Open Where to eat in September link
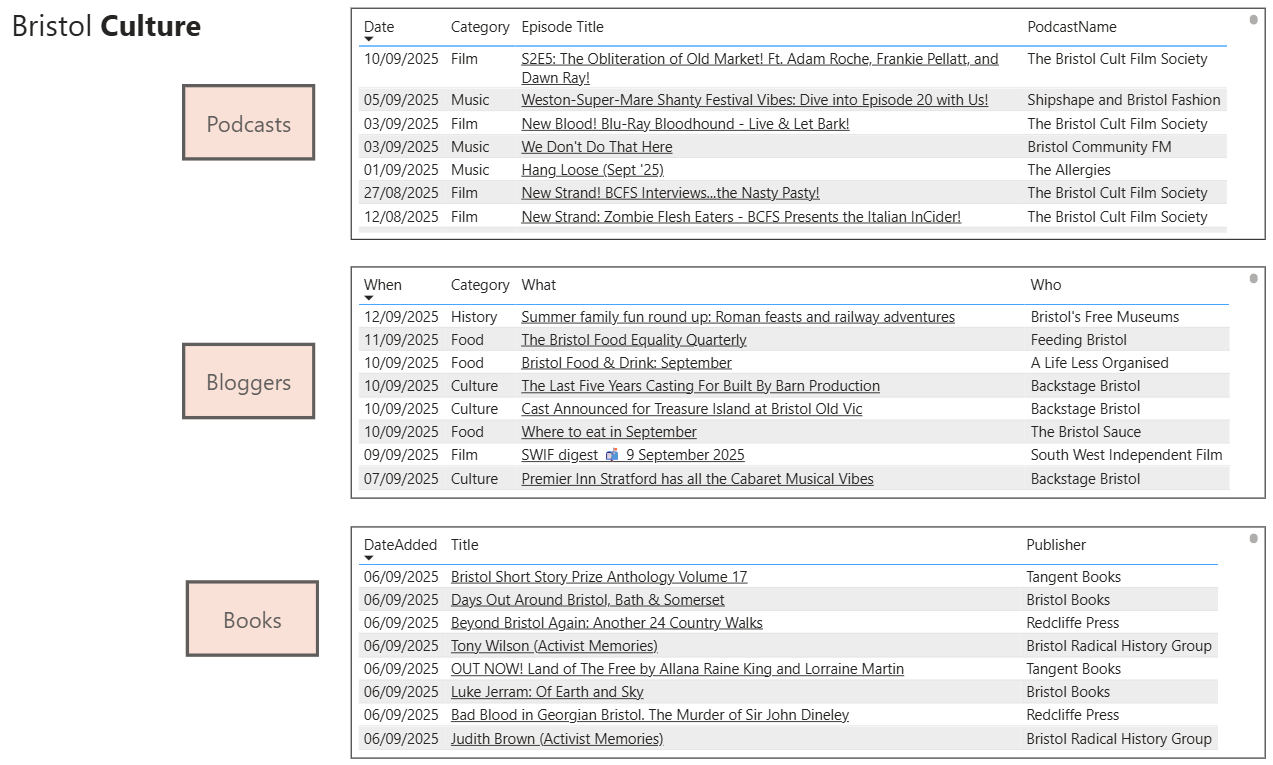This screenshot has height=765, width=1273. tap(609, 432)
